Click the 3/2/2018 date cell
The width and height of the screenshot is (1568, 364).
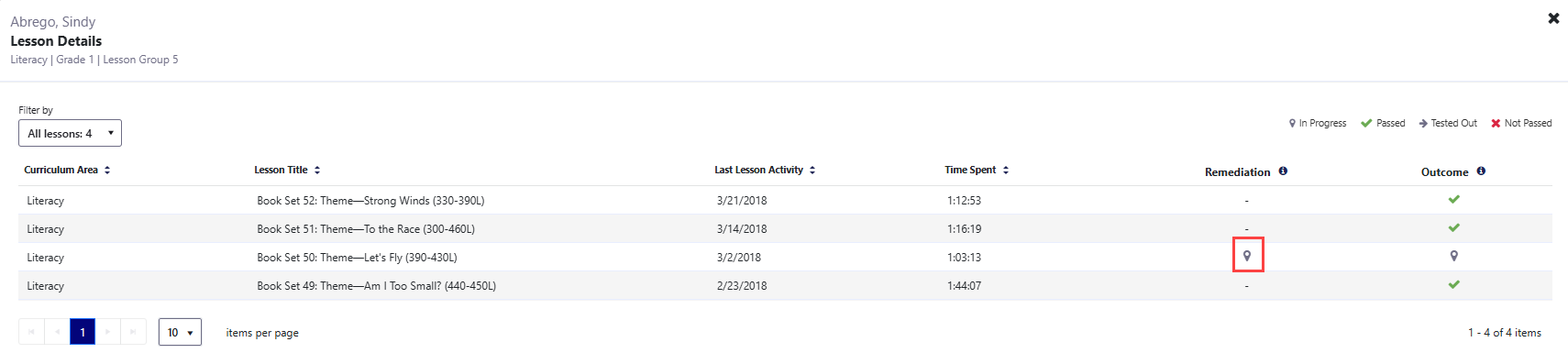[x=739, y=258]
